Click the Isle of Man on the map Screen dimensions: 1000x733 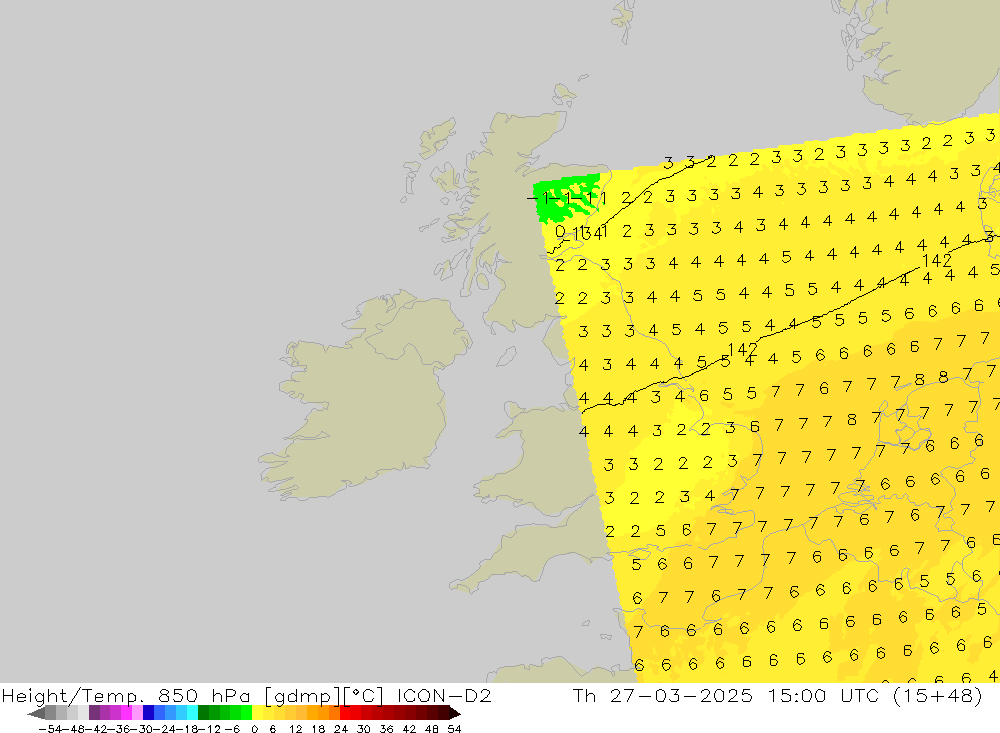[x=506, y=356]
